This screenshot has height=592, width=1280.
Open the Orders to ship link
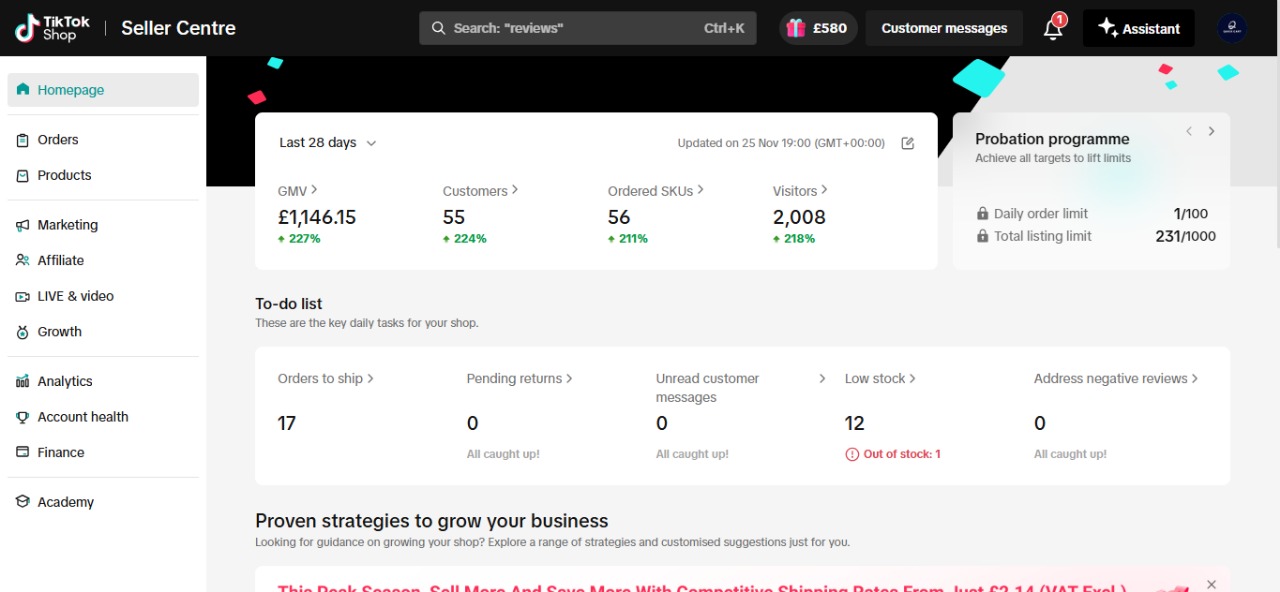pos(326,378)
